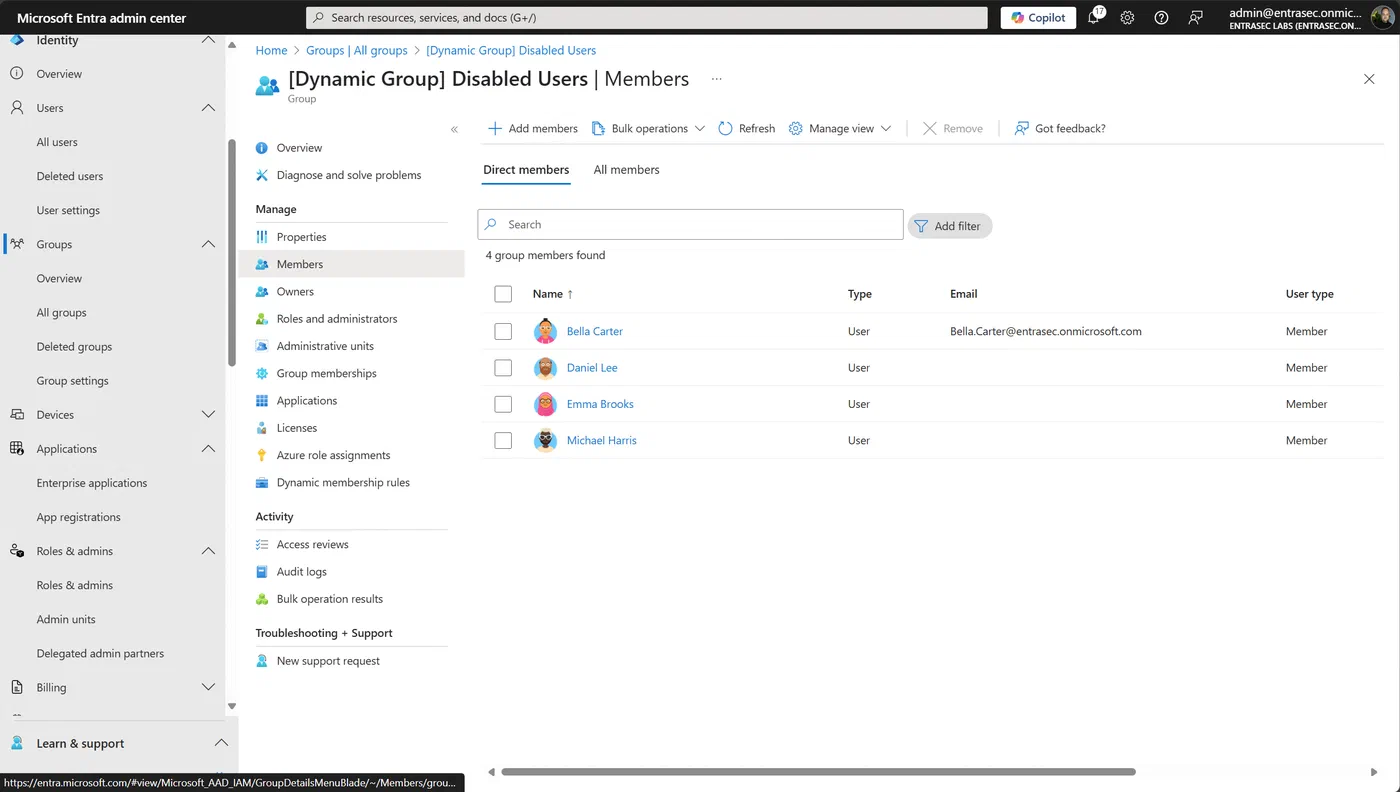Open the Copilot button
The image size is (1400, 792).
(1038, 18)
